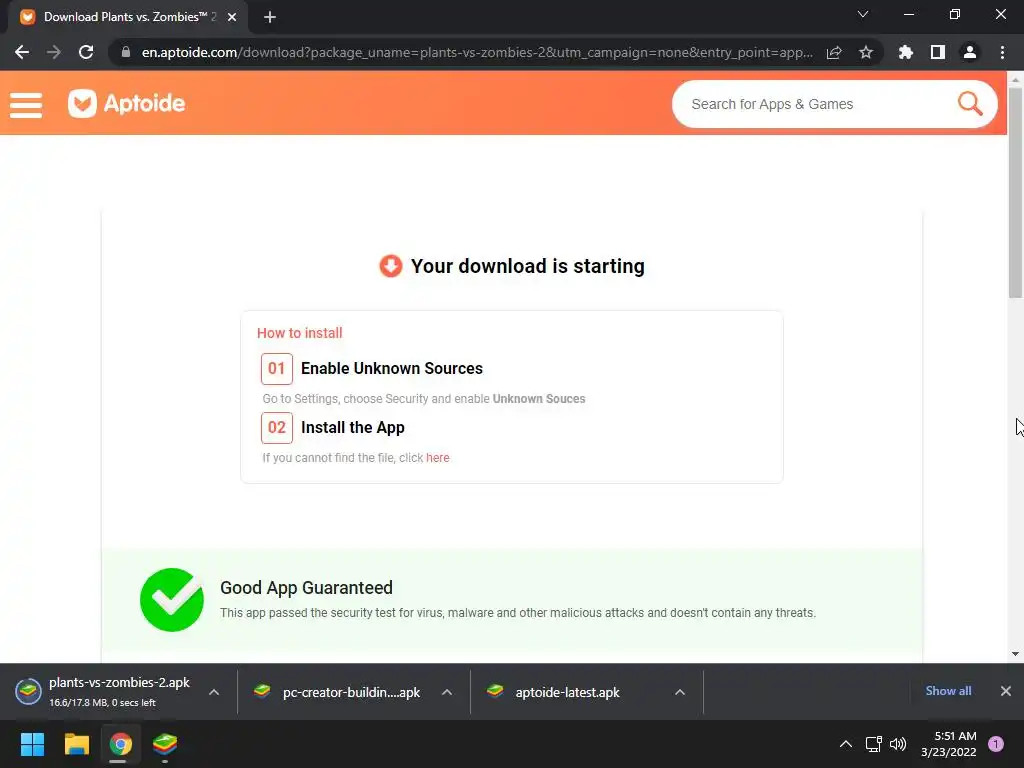
Task: Open the clock and date panel
Action: (948, 744)
